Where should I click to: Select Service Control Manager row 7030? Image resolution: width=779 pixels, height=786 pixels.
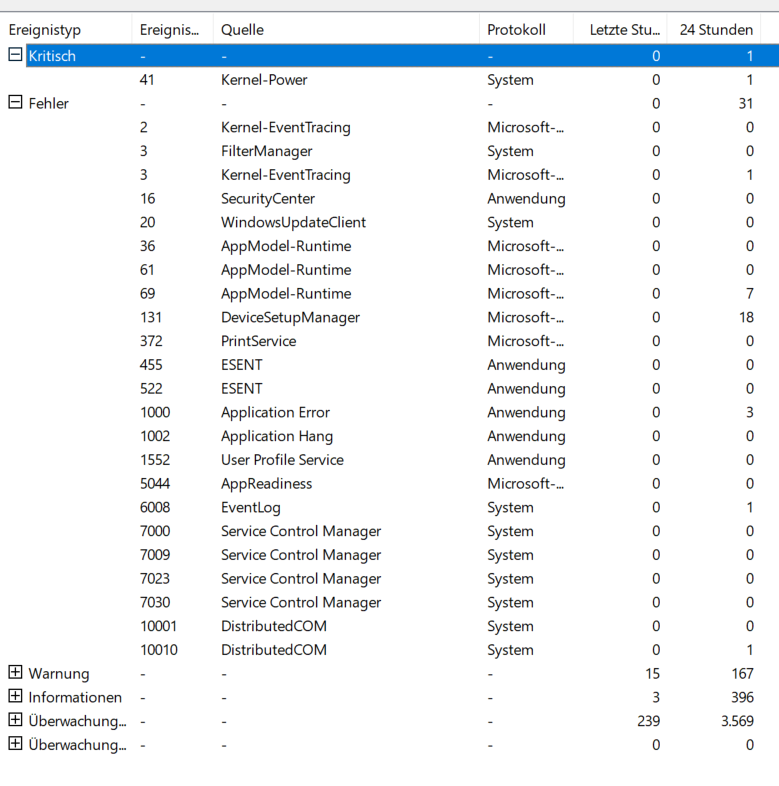coord(390,602)
